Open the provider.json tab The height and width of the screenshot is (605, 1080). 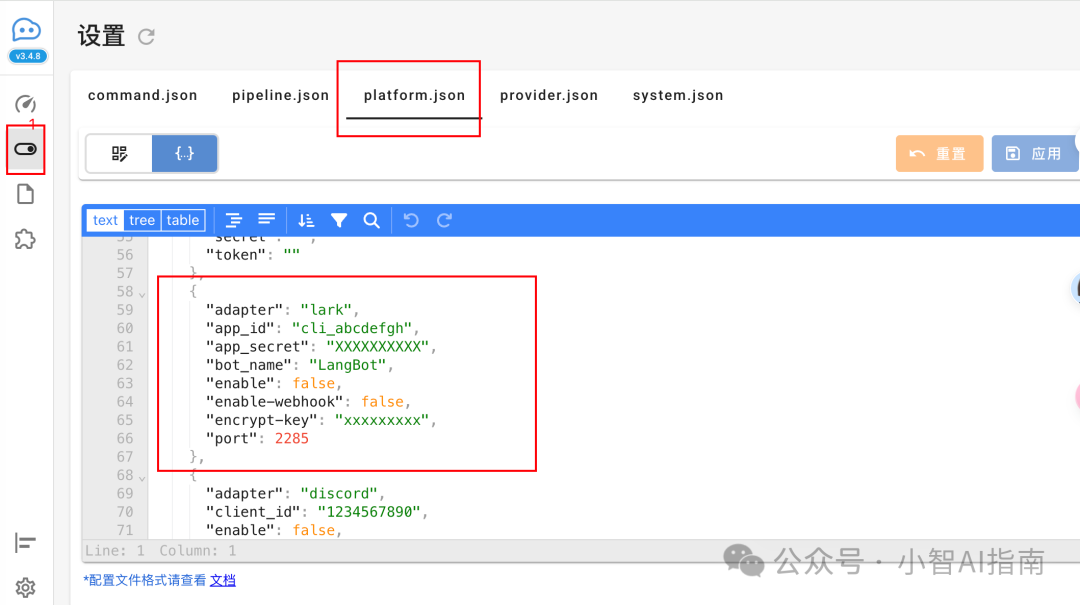click(x=549, y=96)
